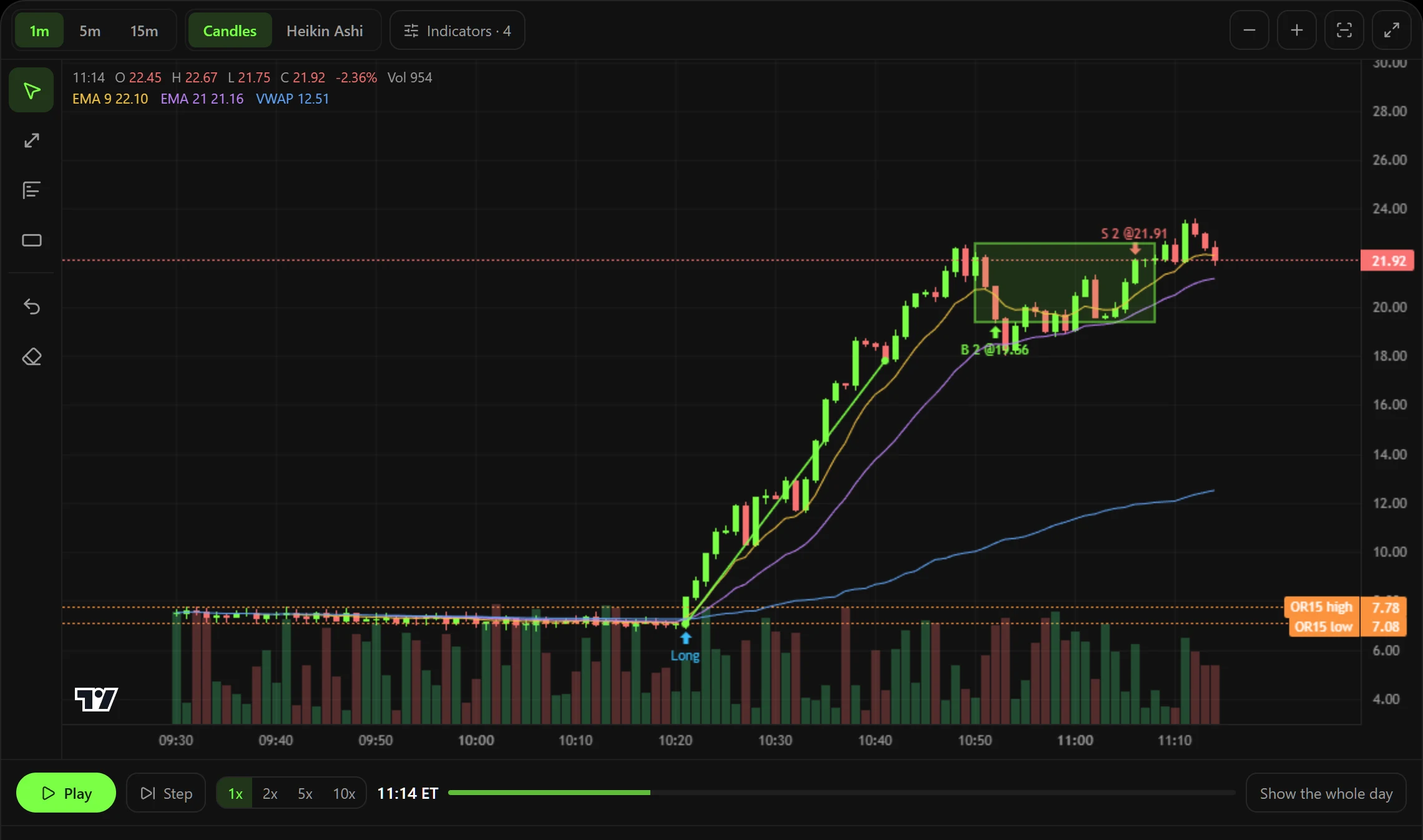Screen dimensions: 1423x840
Task: Select the rectangle drawing tool
Action: tap(31, 240)
